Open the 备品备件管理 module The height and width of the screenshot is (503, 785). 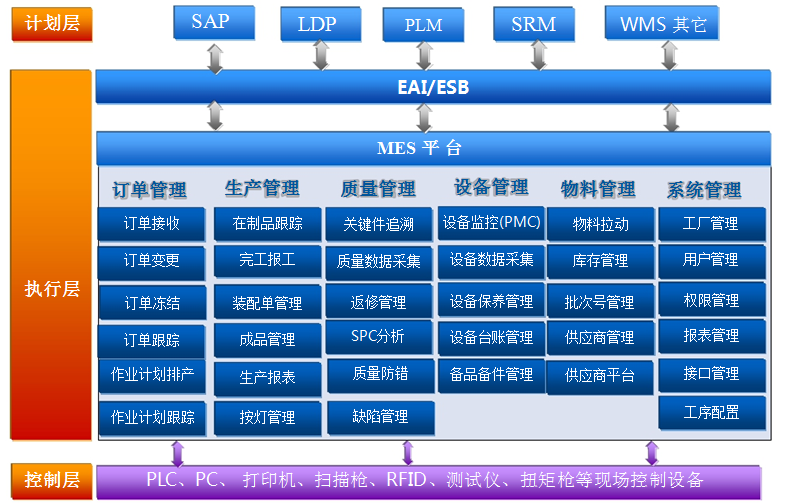coord(491,375)
